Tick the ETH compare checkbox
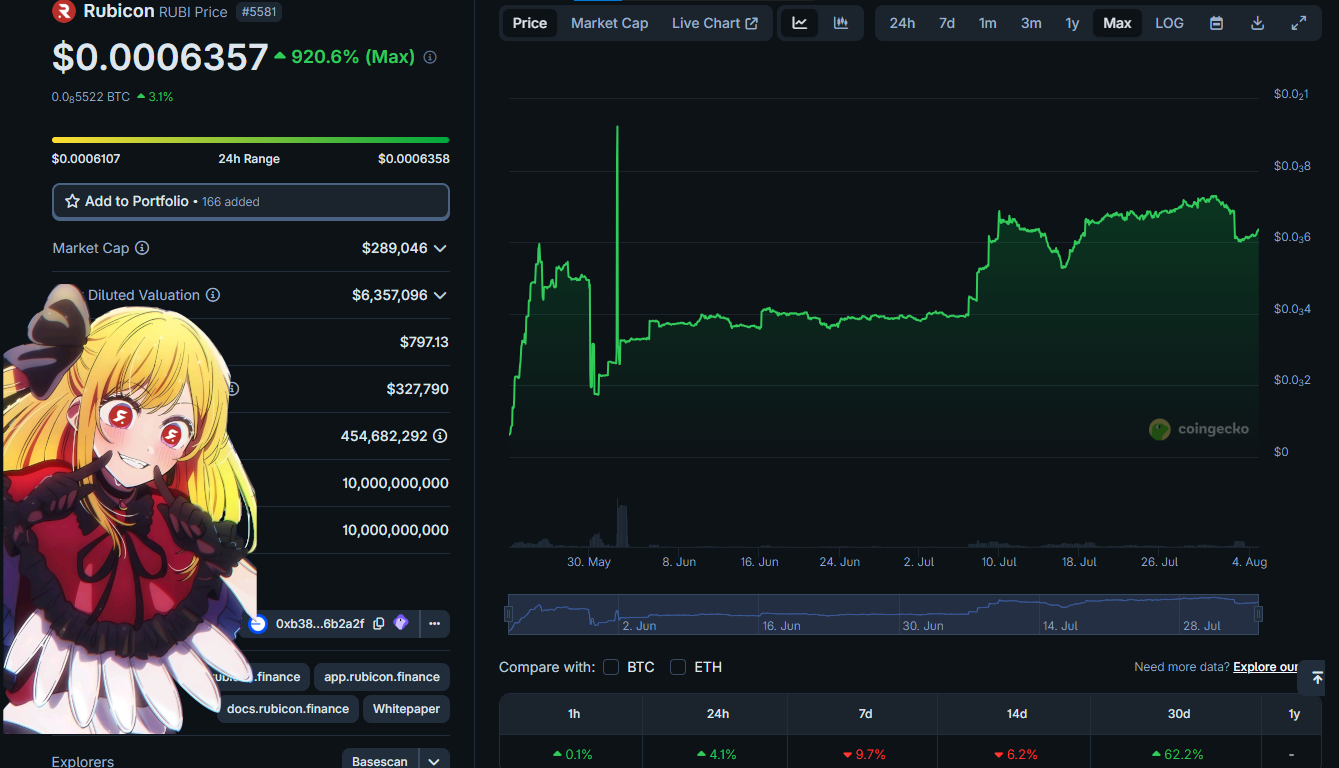This screenshot has height=768, width=1339. 678,667
